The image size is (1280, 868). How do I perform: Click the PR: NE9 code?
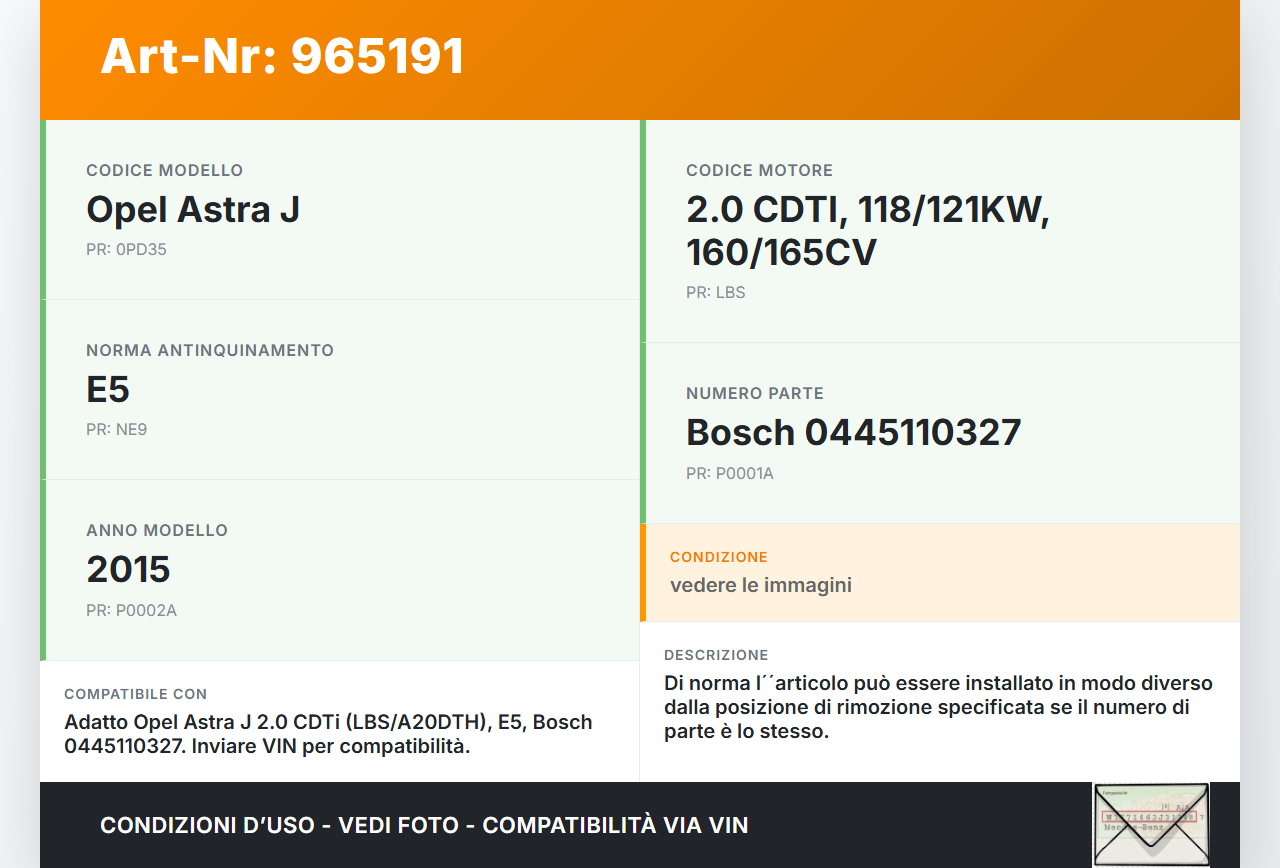(117, 429)
